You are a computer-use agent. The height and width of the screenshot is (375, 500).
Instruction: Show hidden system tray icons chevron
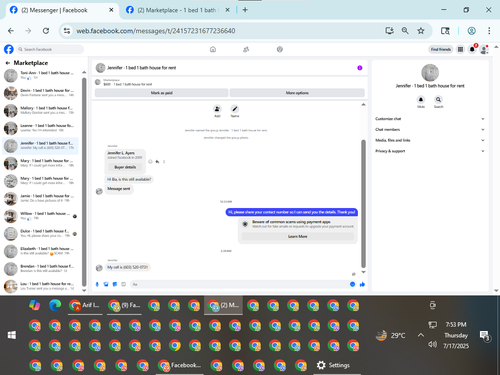point(421,335)
